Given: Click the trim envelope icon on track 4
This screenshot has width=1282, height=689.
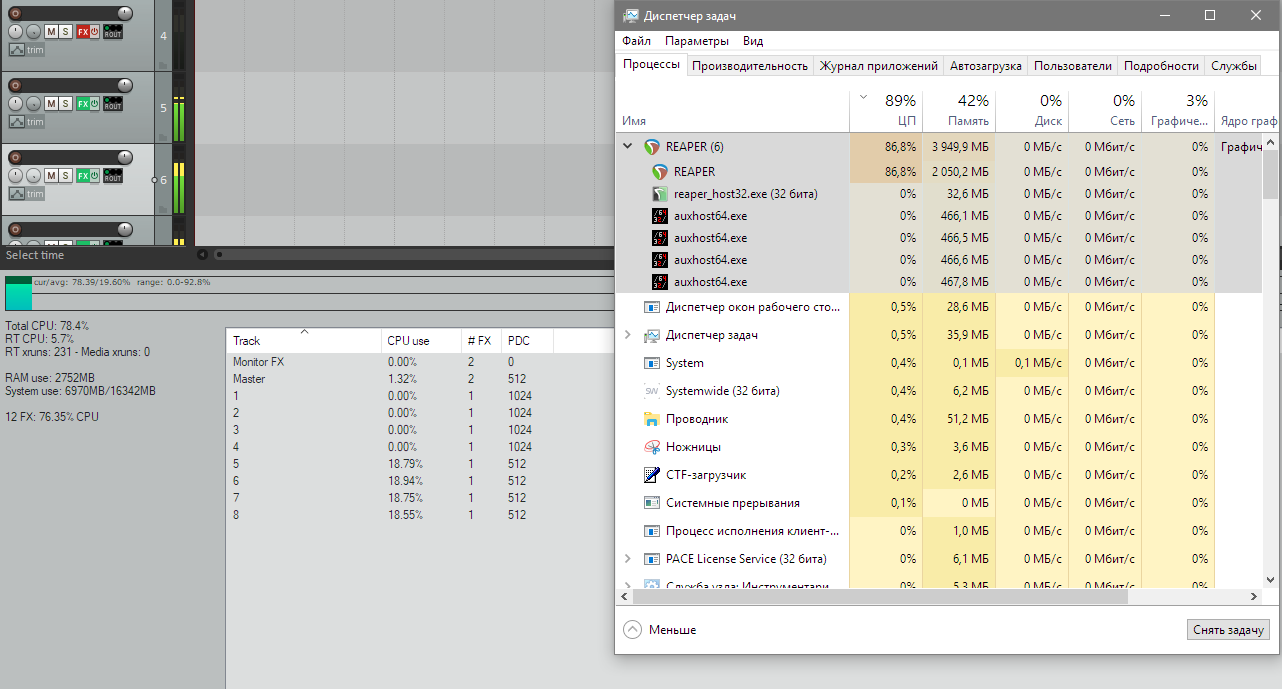Looking at the screenshot, I should point(17,50).
